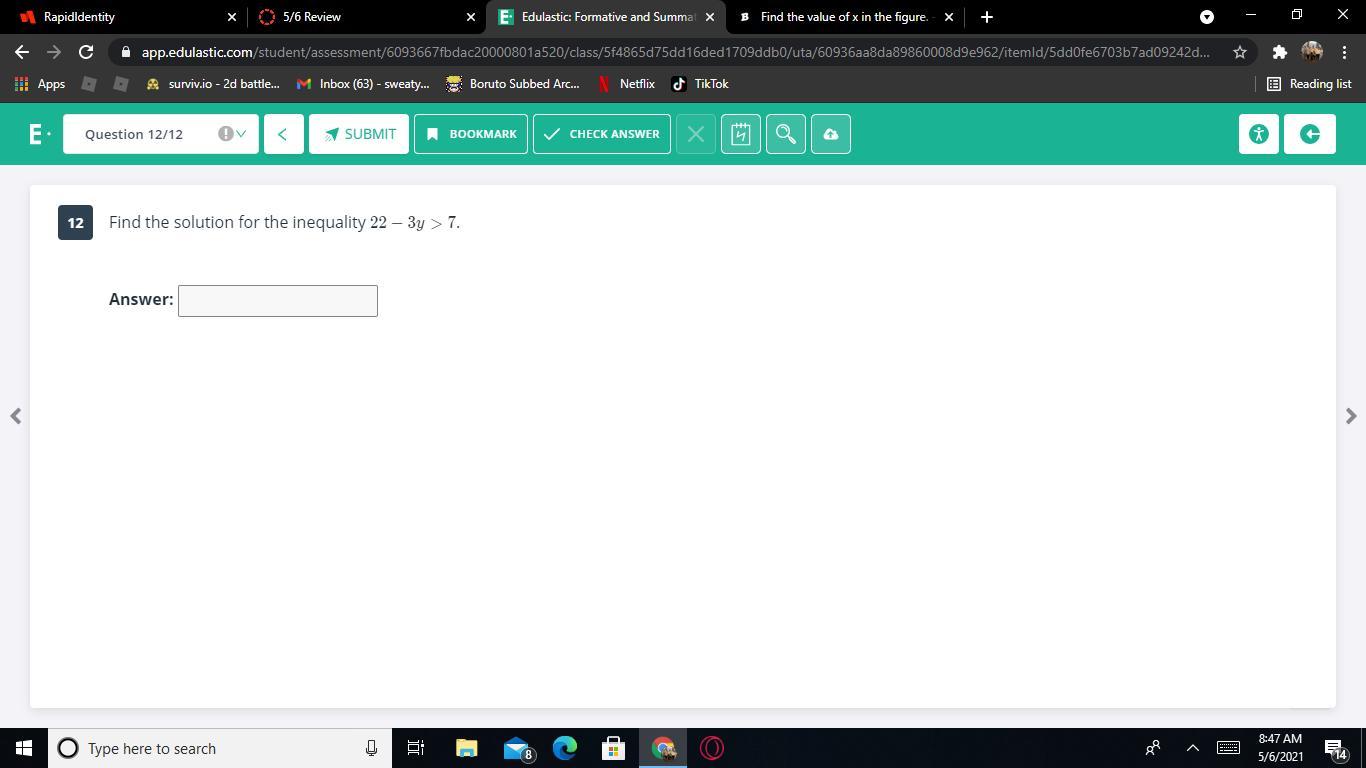Open Windows Start menu
The image size is (1366, 768).
[24, 748]
